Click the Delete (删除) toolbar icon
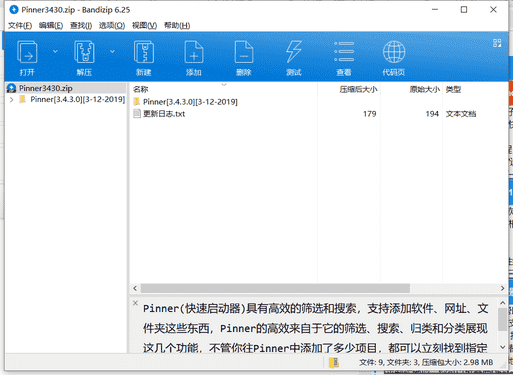This screenshot has width=513, height=375. click(244, 52)
